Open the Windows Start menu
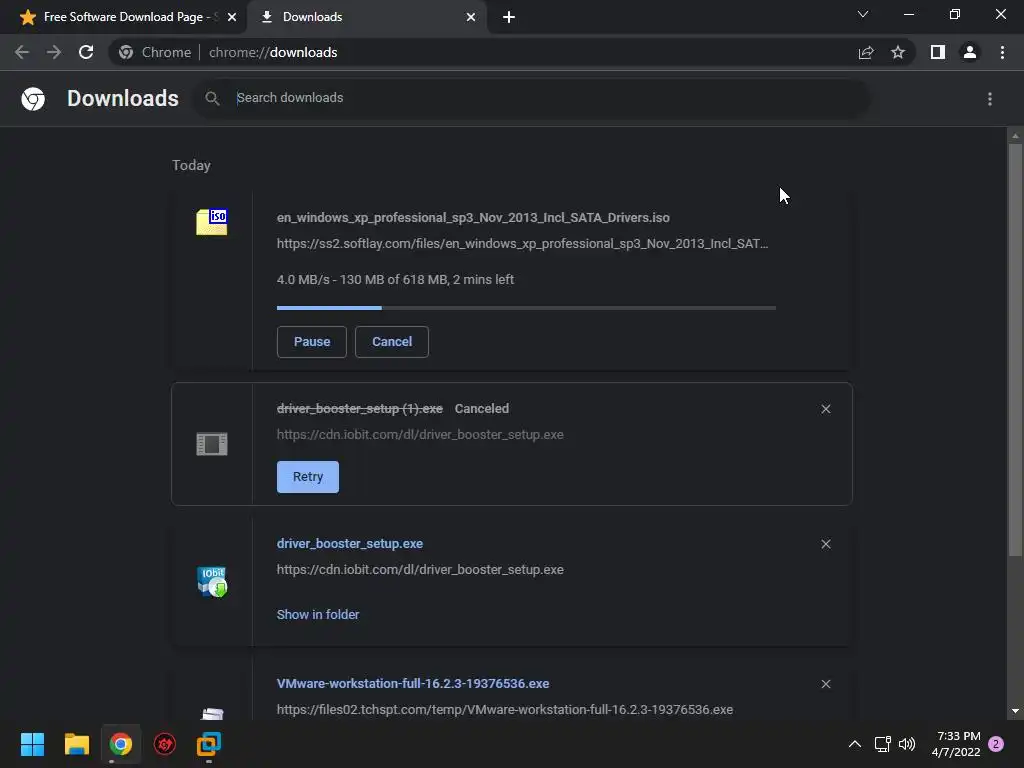 pyautogui.click(x=32, y=744)
